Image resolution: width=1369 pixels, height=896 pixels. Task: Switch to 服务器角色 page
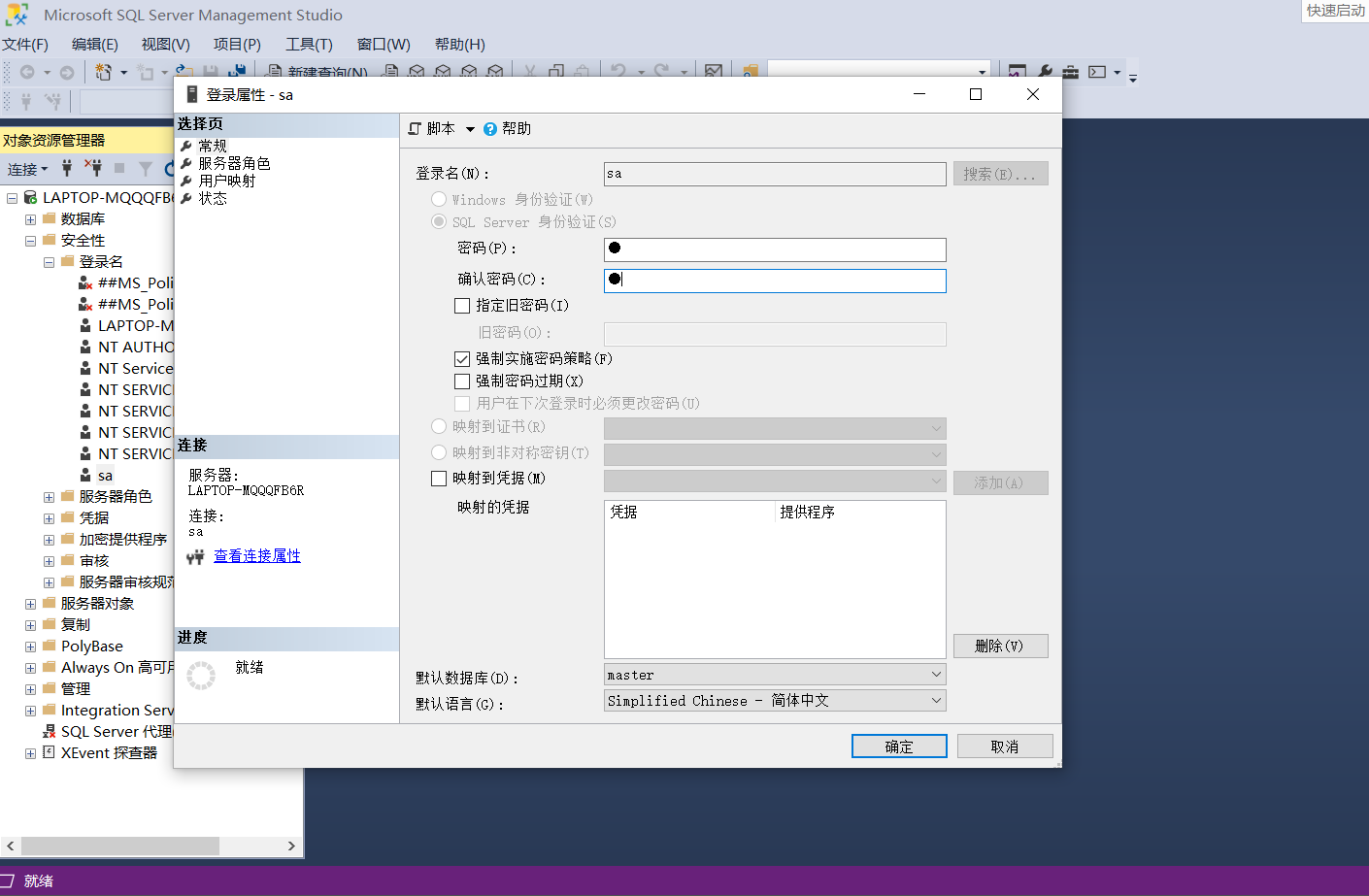pyautogui.click(x=234, y=163)
